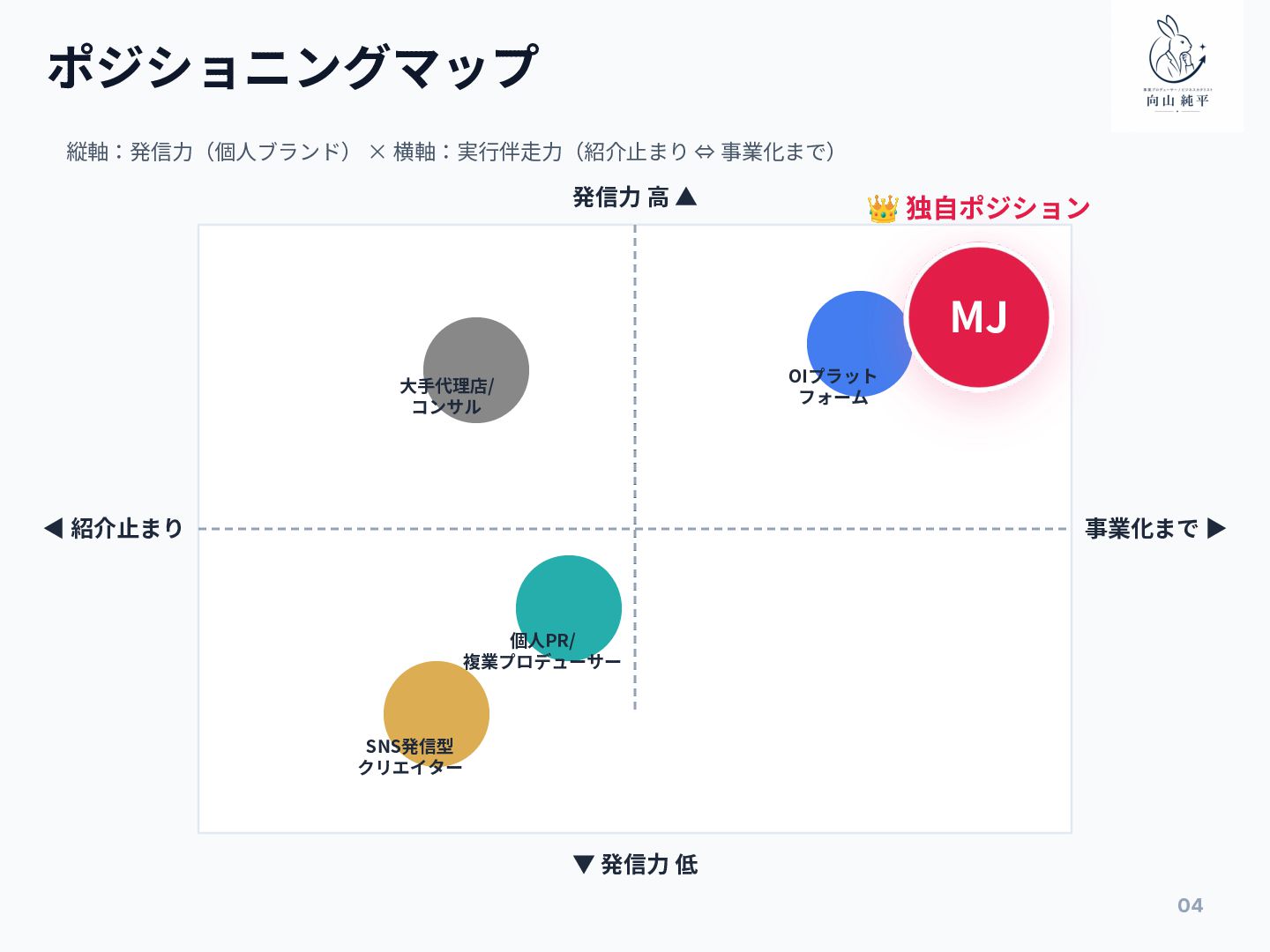Click the left triangle beside 紹介止まり
Viewport: 1270px width, 952px height.
54,529
